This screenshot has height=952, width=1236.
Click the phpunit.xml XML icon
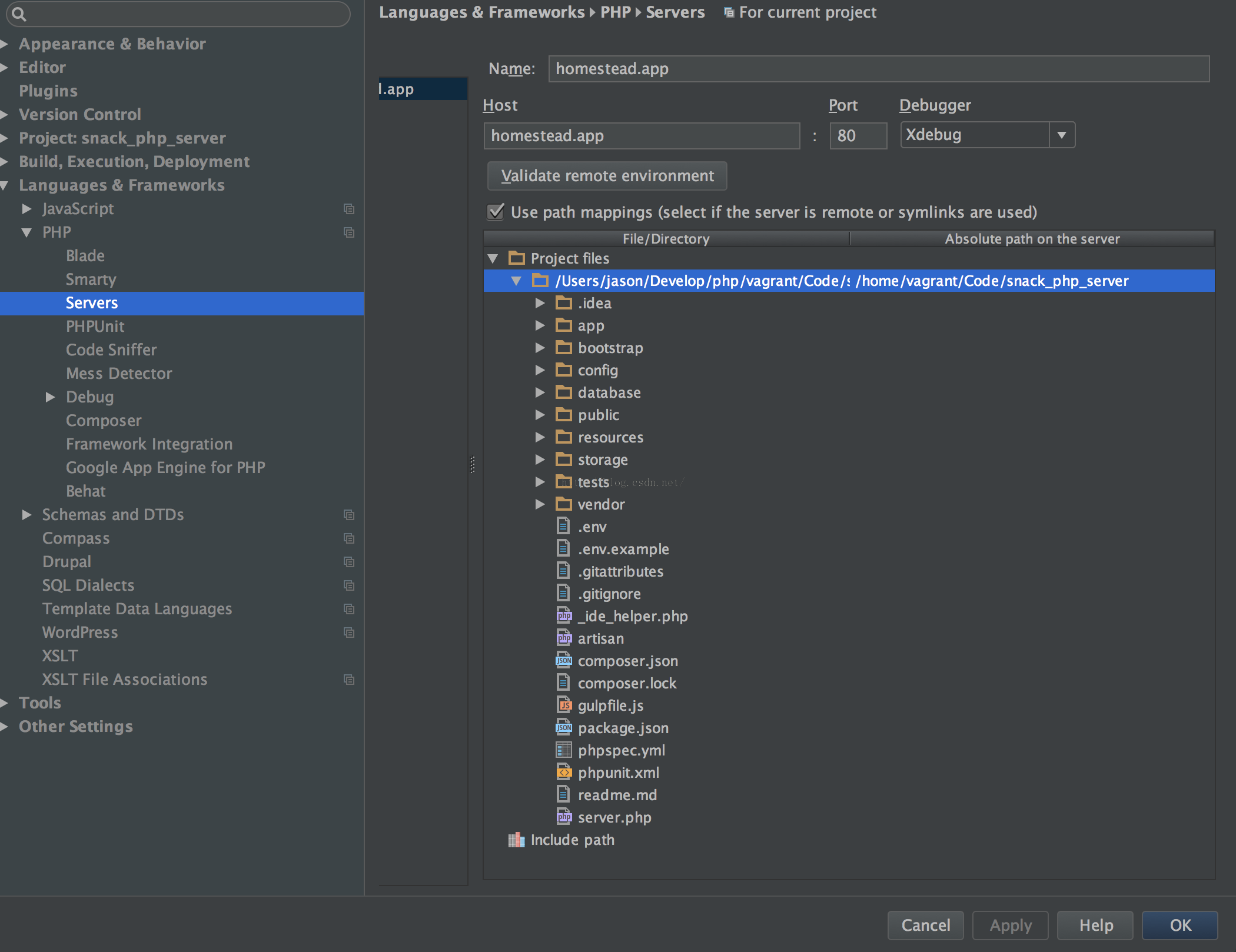coord(564,772)
